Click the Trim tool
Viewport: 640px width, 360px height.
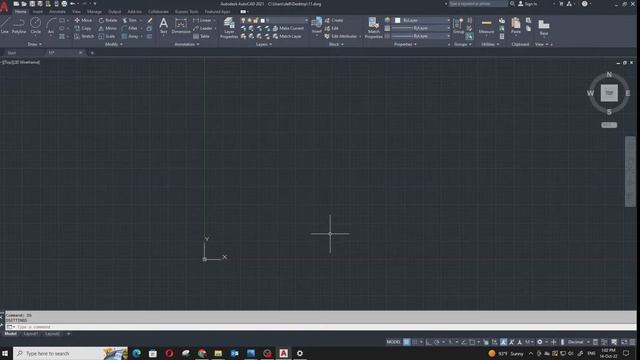tap(130, 20)
